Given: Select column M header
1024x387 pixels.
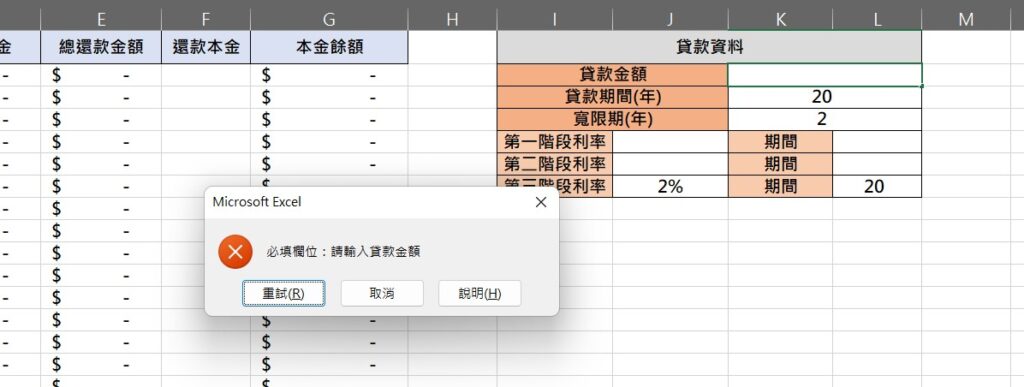Looking at the screenshot, I should click(x=966, y=20).
